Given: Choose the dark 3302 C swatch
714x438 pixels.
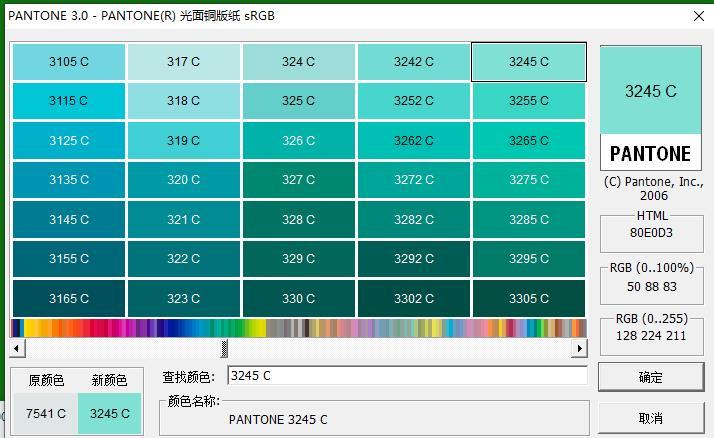Looking at the screenshot, I should [x=414, y=299].
